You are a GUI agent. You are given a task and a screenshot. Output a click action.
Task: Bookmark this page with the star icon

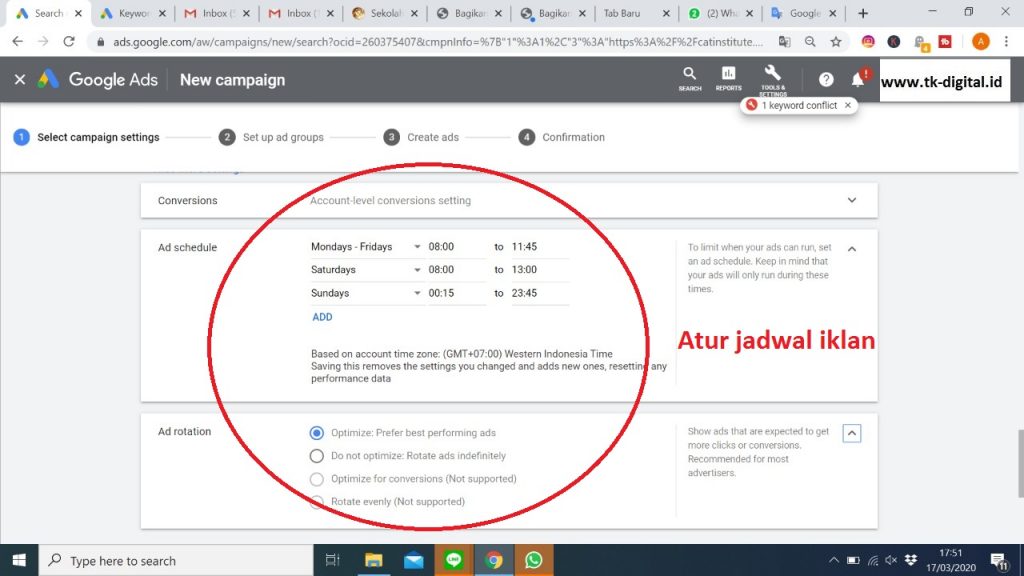836,42
